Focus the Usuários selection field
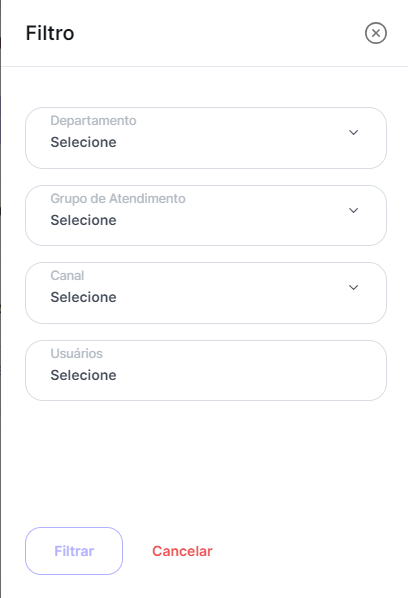This screenshot has width=408, height=598. click(206, 370)
